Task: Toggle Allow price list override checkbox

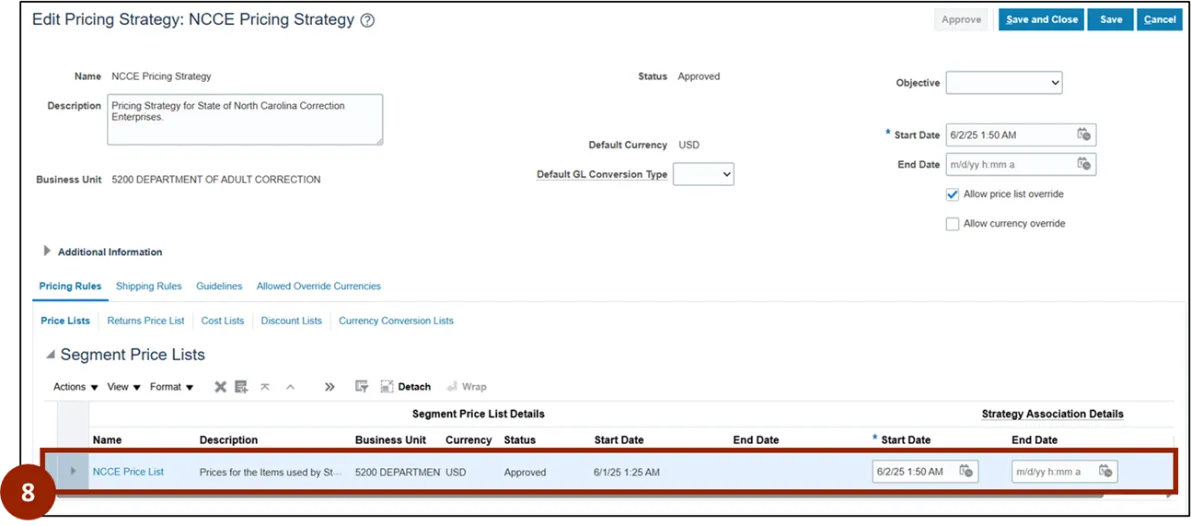Action: (x=952, y=195)
